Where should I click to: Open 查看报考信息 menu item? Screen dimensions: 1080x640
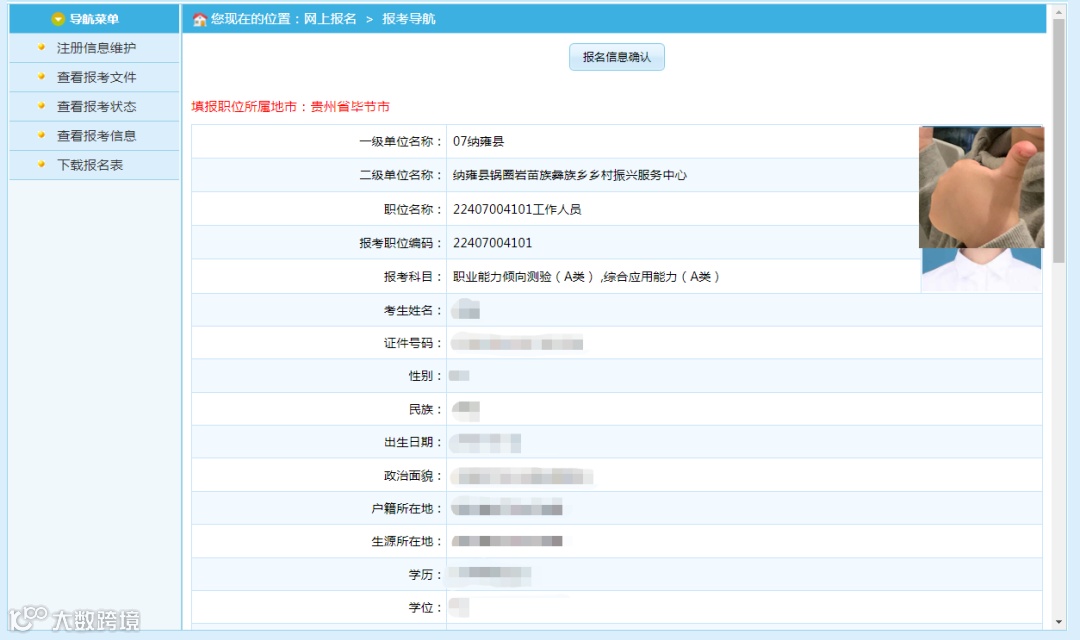point(96,136)
